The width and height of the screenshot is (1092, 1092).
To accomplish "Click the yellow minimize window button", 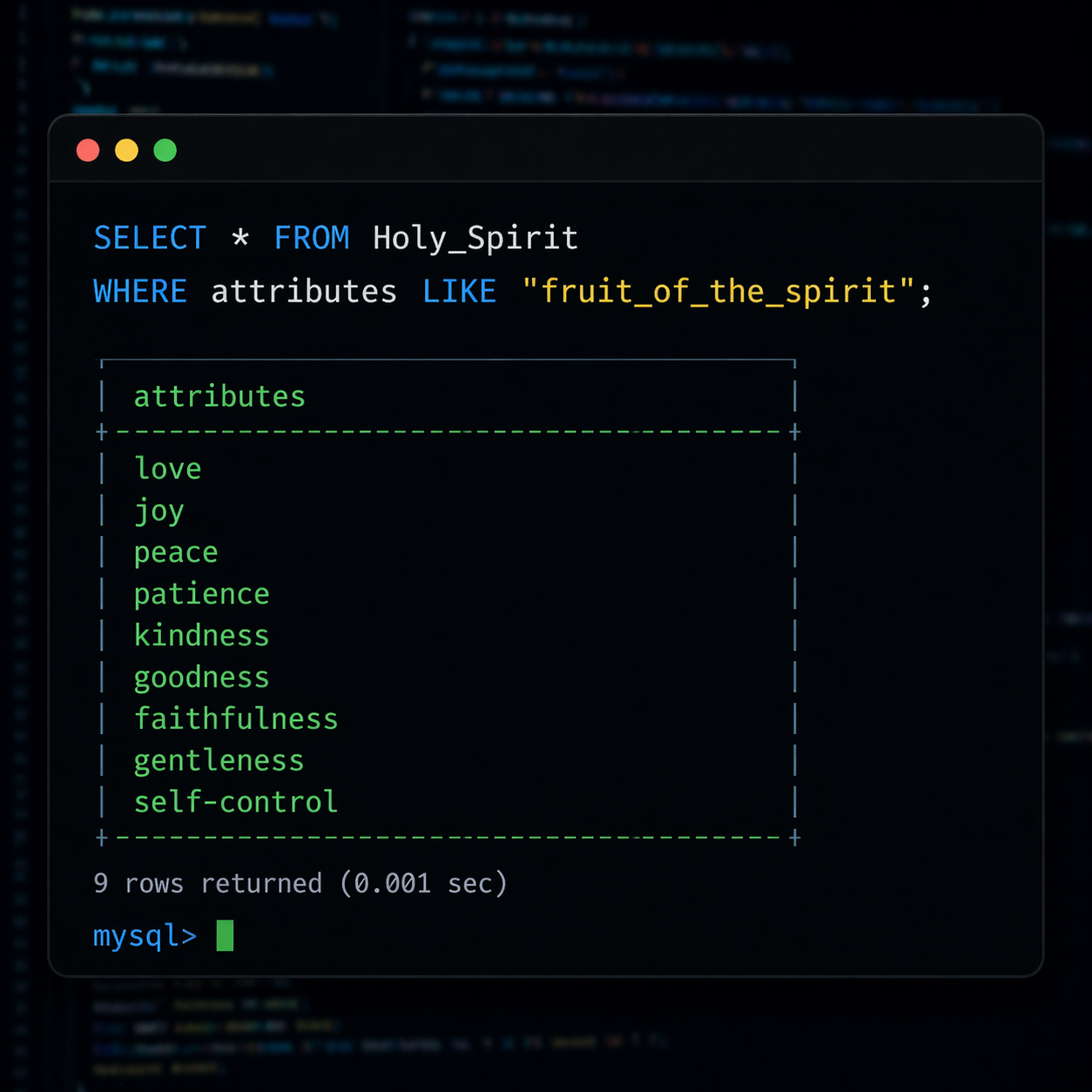I will 126,151.
